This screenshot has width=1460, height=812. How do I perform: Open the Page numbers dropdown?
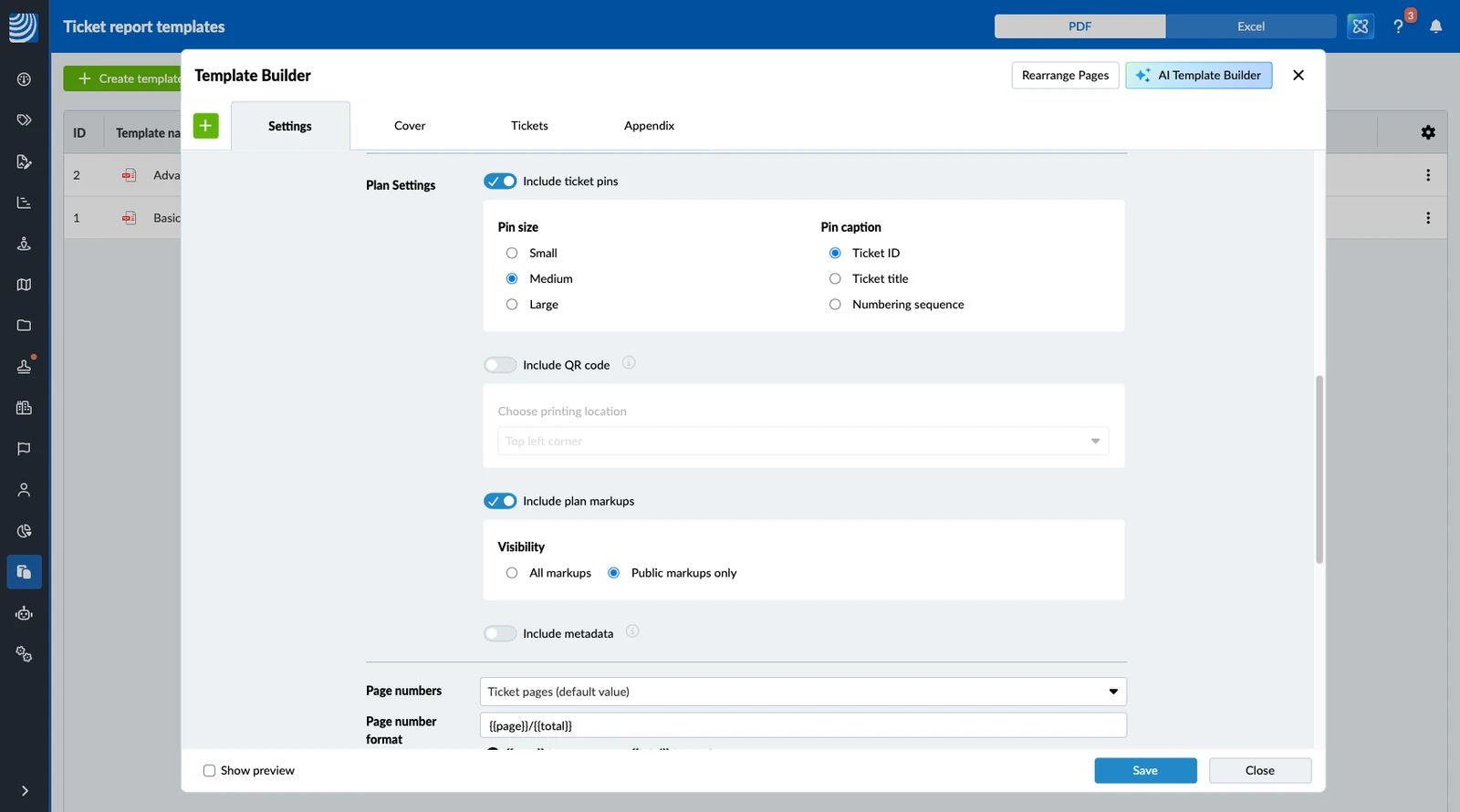click(803, 692)
